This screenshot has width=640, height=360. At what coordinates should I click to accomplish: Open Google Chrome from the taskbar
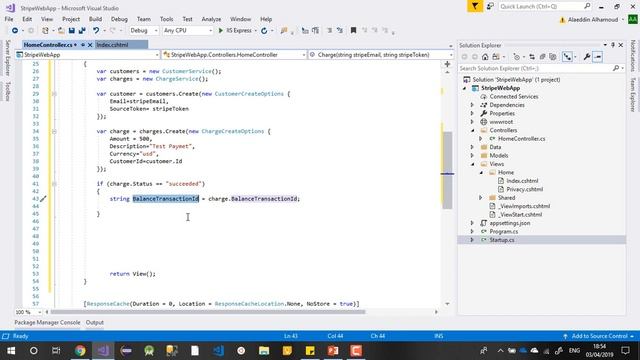coord(80,351)
